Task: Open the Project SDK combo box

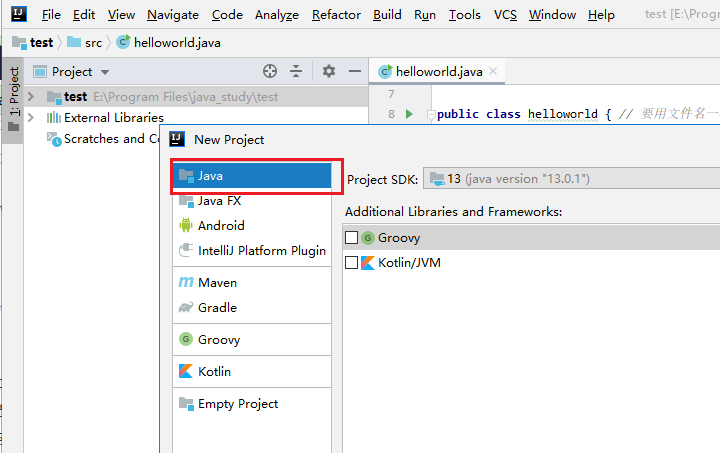Action: click(572, 178)
